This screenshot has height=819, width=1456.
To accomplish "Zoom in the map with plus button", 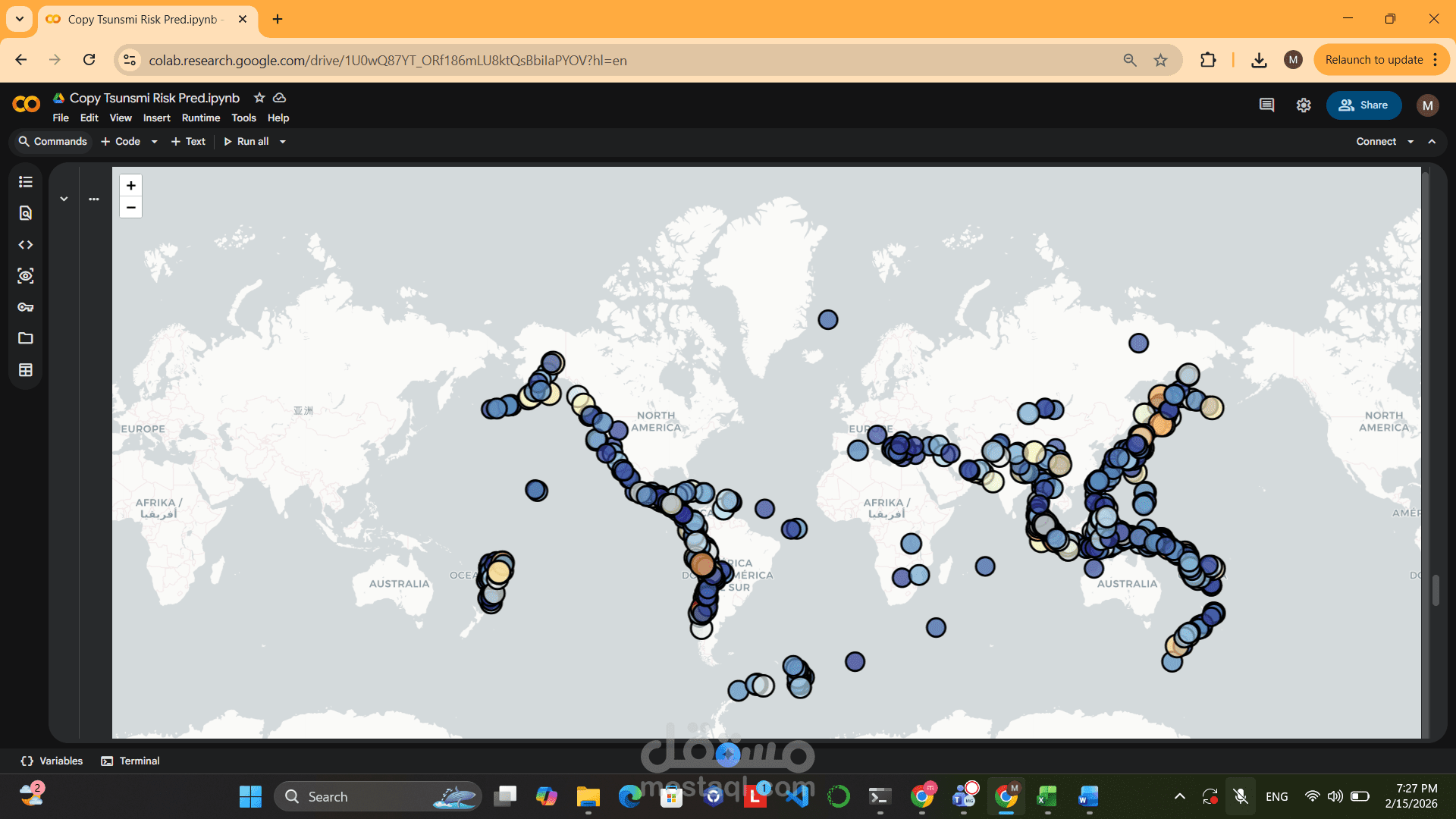I will pos(131,186).
